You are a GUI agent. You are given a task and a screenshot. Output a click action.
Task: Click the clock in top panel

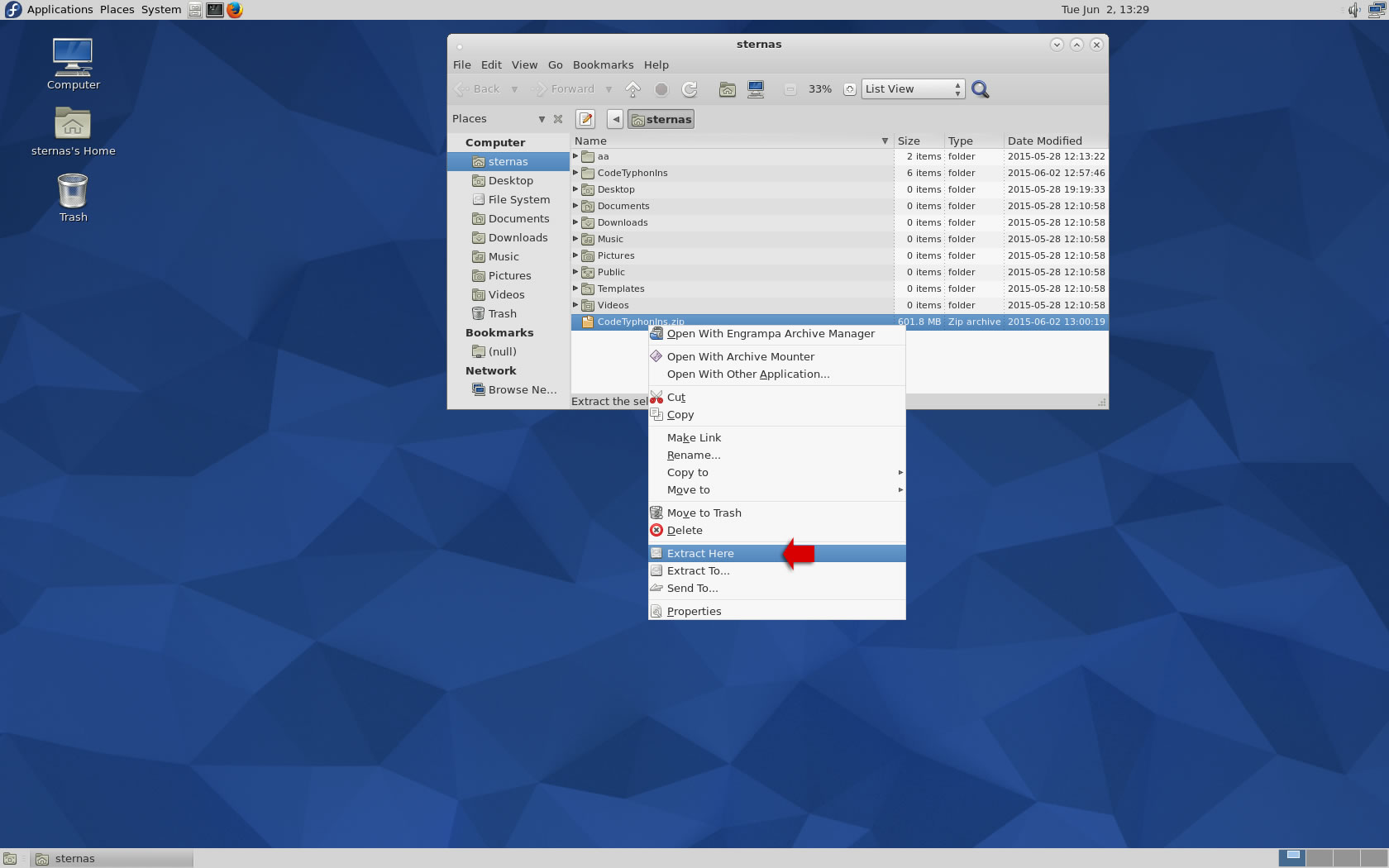pos(1105,10)
